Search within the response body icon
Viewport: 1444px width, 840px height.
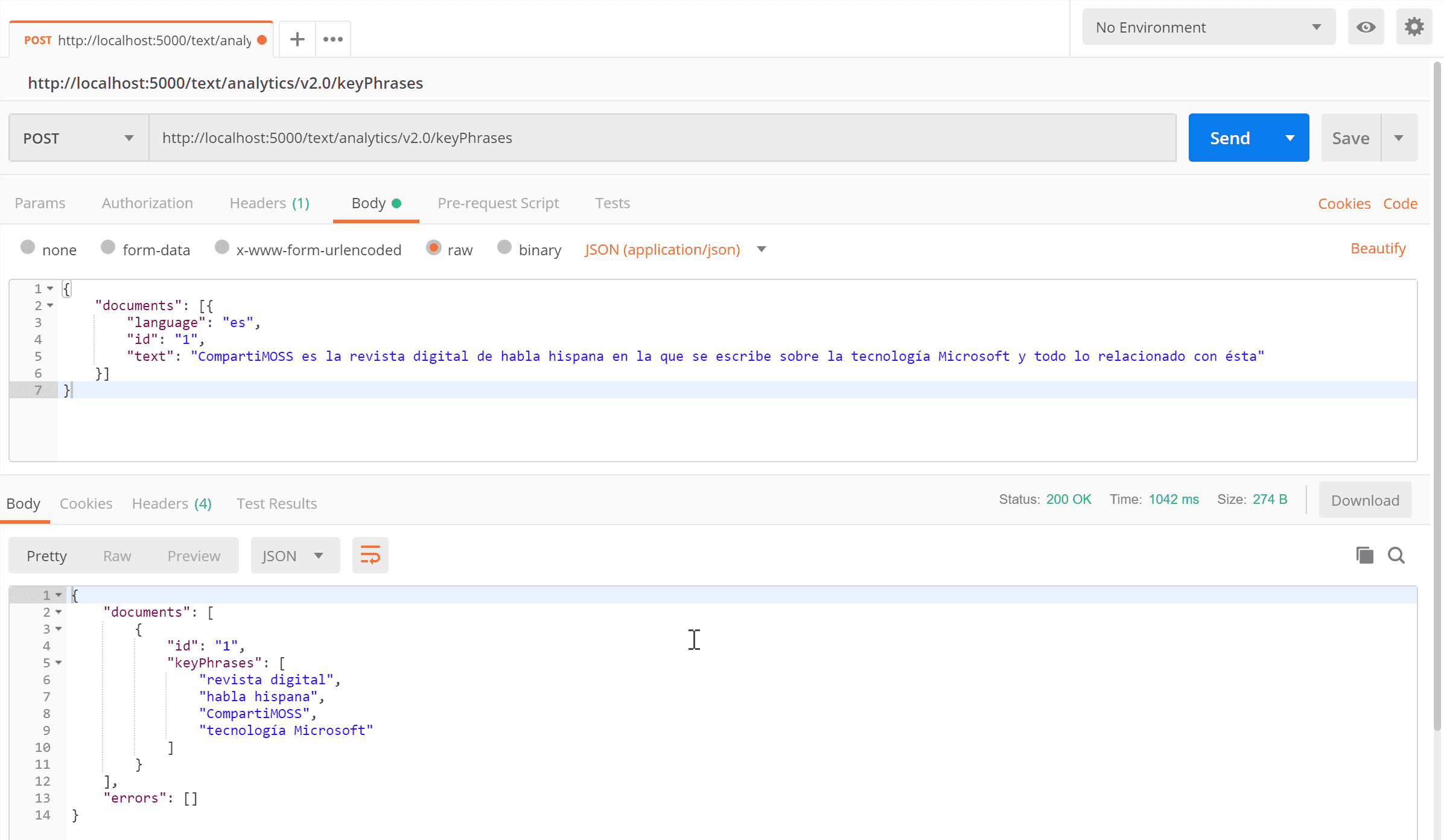tap(1396, 555)
